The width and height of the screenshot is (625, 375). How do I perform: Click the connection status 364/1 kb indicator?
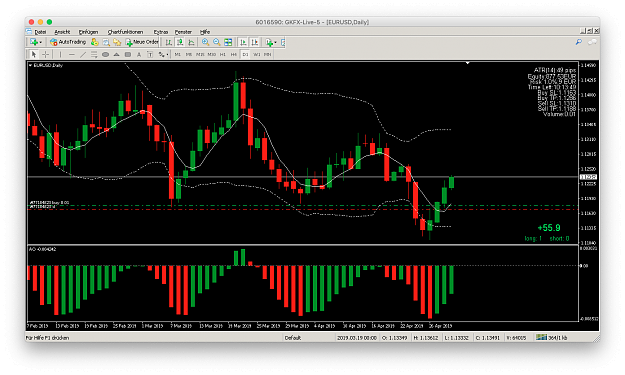tap(551, 338)
